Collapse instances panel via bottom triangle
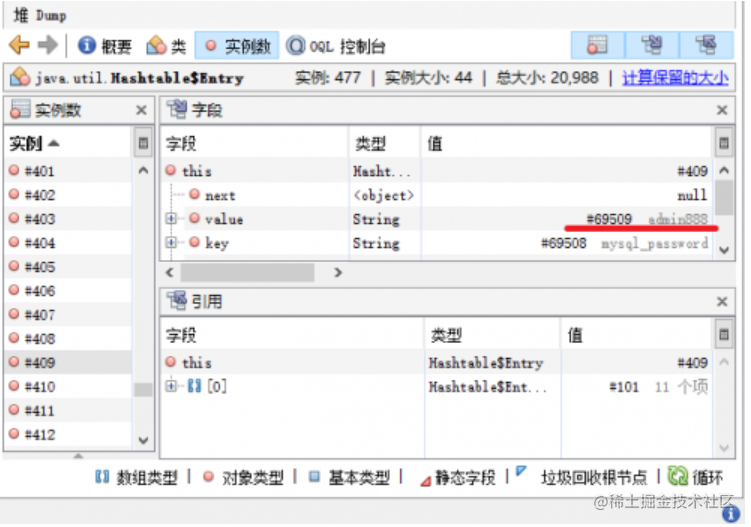This screenshot has height=527, width=751. (x=78, y=455)
